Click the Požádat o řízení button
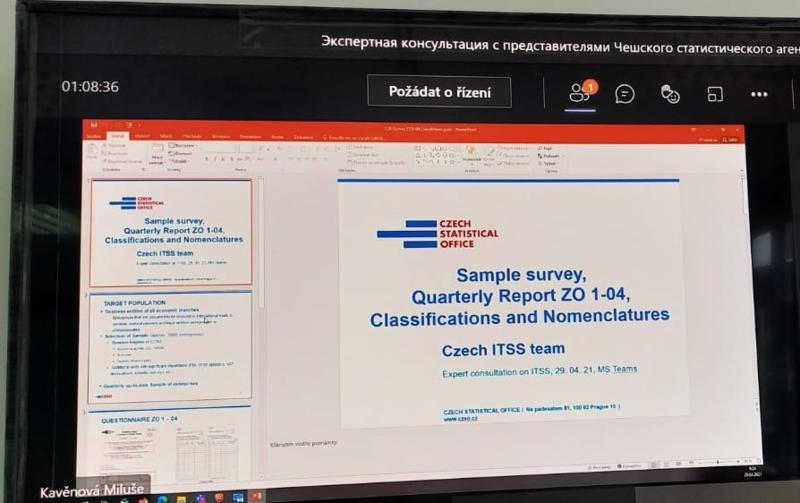 point(439,92)
